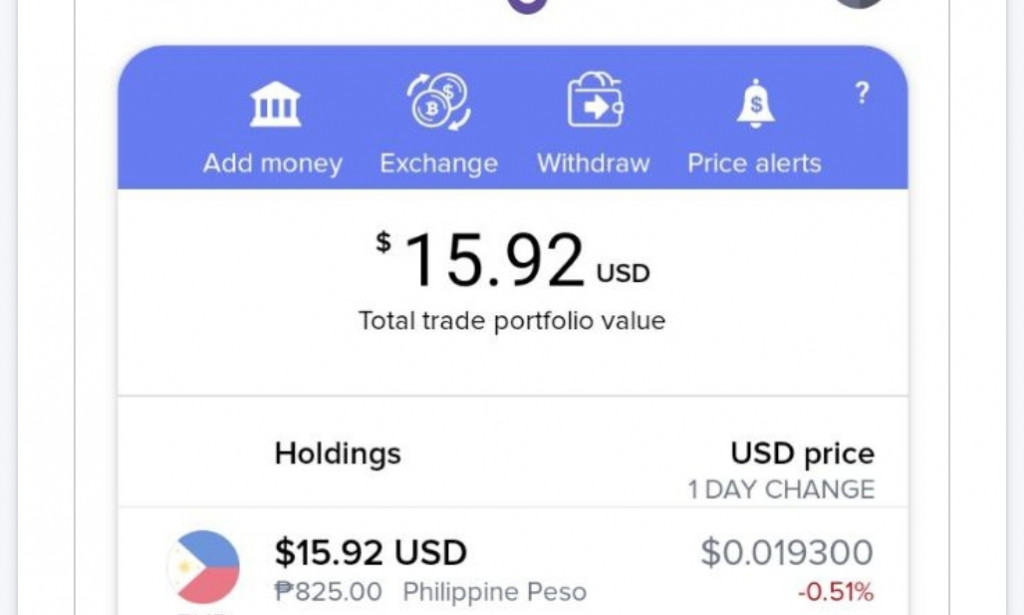
Task: Tap the Withdraw label
Action: click(593, 163)
